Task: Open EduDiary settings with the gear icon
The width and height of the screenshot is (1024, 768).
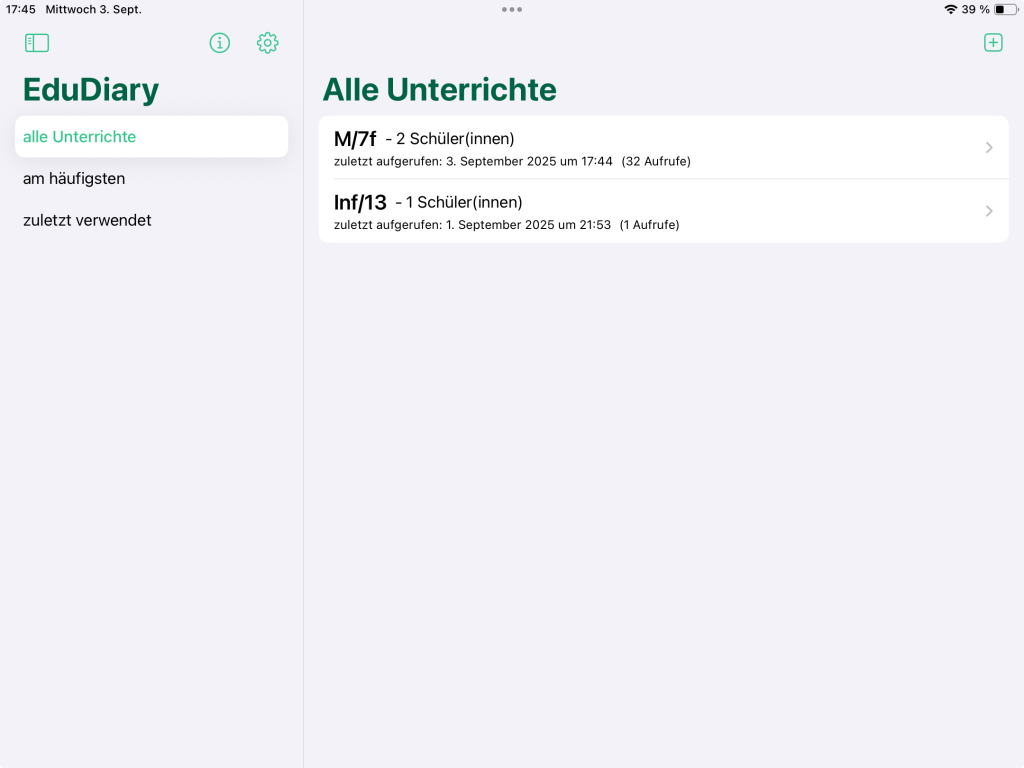Action: point(267,43)
